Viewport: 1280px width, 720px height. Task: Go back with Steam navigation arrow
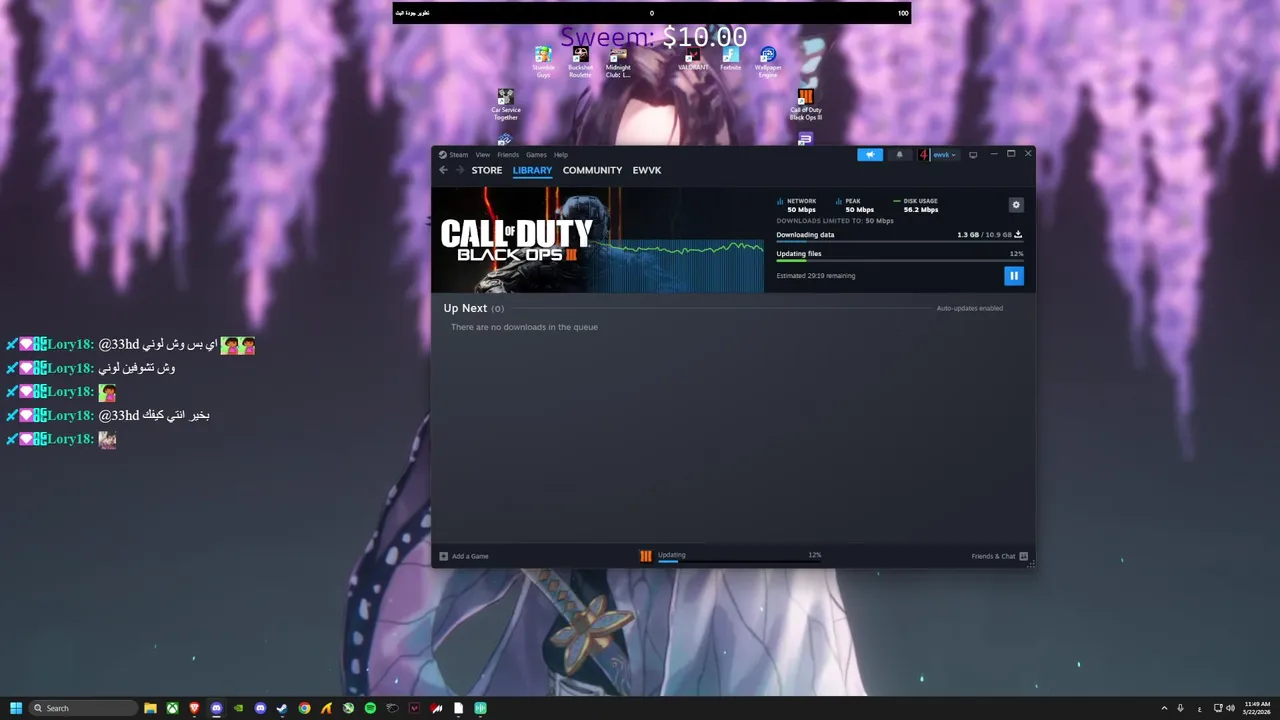(x=444, y=170)
